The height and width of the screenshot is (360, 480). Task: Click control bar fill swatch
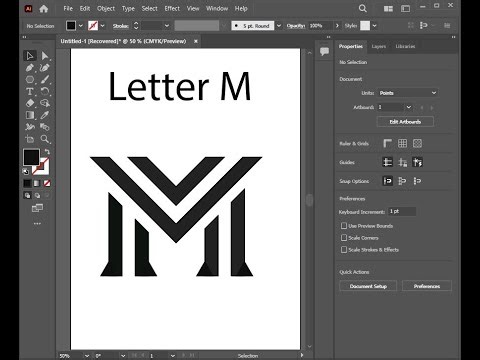click(71, 26)
